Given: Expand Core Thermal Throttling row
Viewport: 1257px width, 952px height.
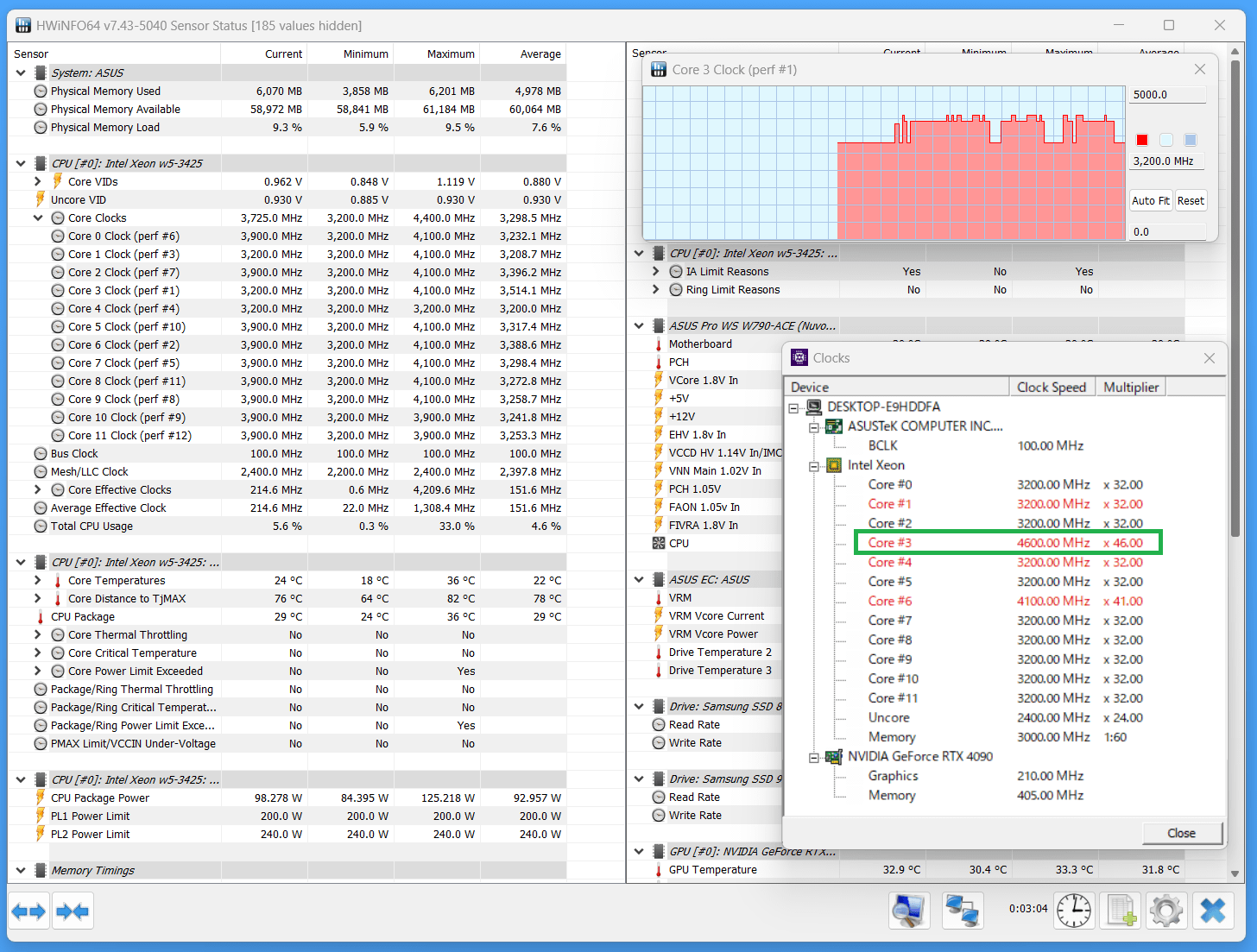Looking at the screenshot, I should coord(38,634).
